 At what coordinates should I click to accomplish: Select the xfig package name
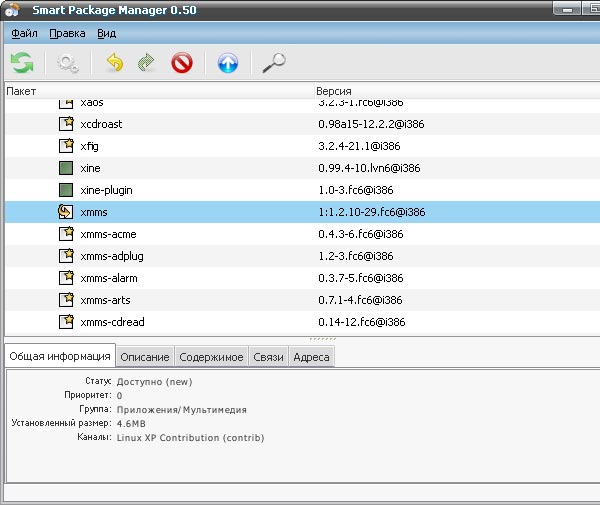[90, 146]
